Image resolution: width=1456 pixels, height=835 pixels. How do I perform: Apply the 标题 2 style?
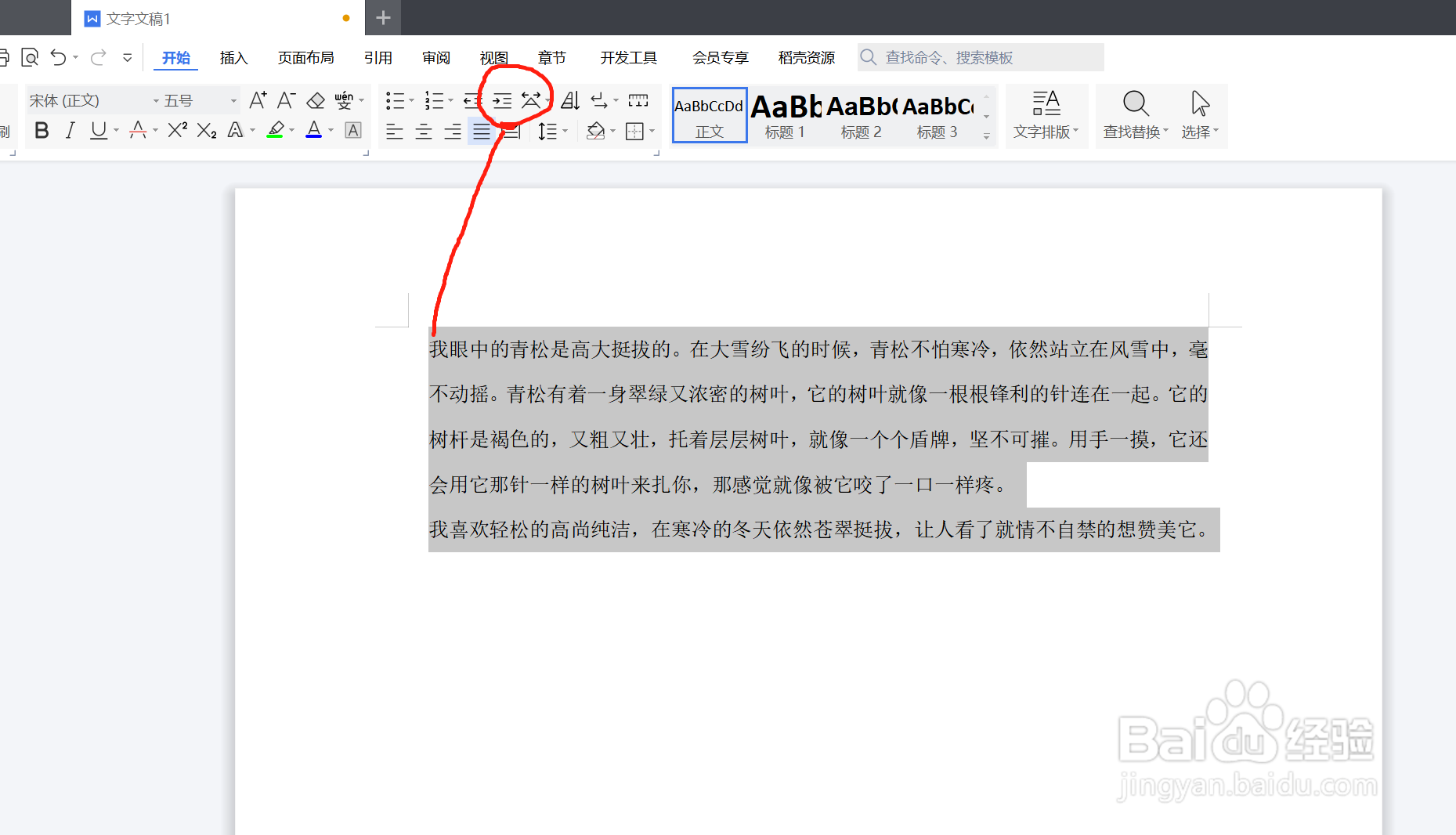(862, 115)
